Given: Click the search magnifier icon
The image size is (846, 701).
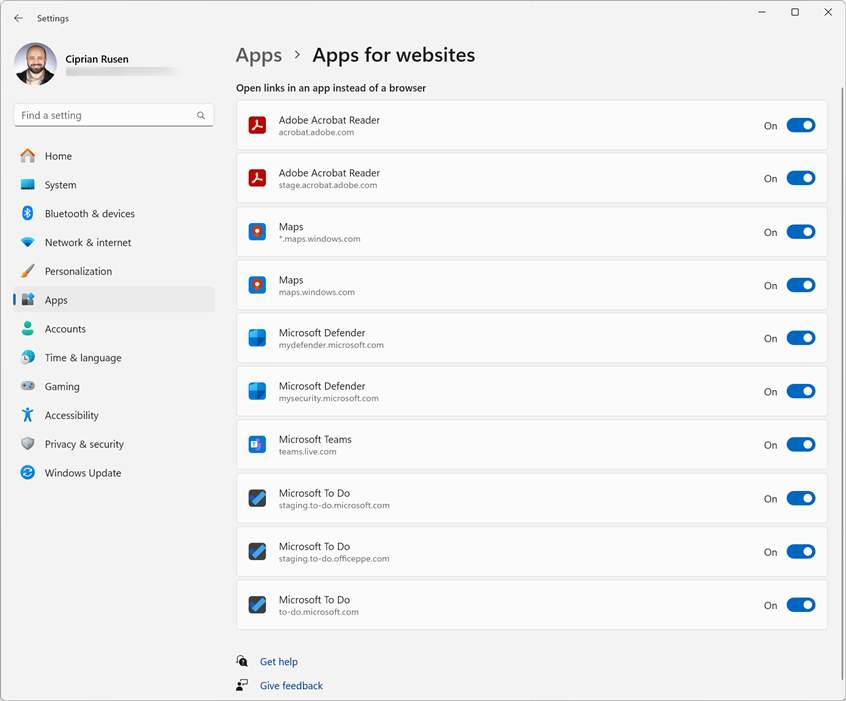Looking at the screenshot, I should pyautogui.click(x=201, y=116).
